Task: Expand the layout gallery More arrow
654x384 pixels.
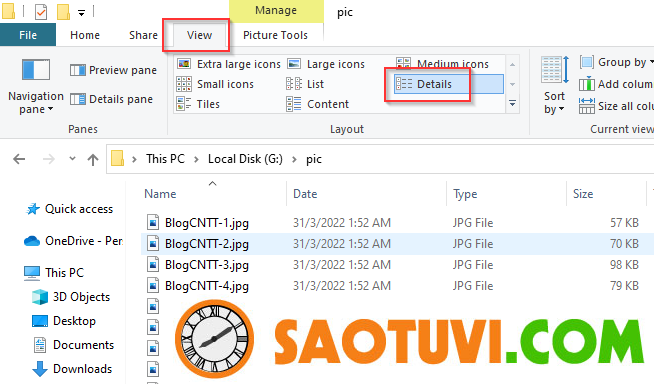Action: click(512, 103)
